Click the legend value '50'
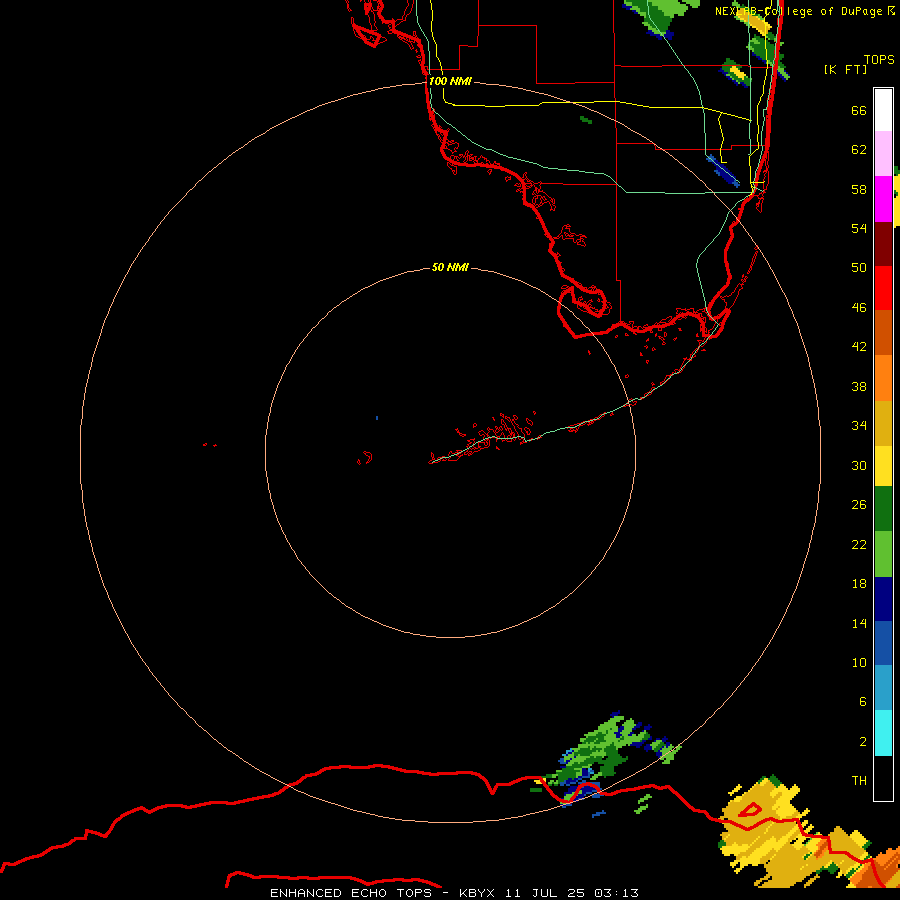Image resolution: width=900 pixels, height=900 pixels. [859, 267]
